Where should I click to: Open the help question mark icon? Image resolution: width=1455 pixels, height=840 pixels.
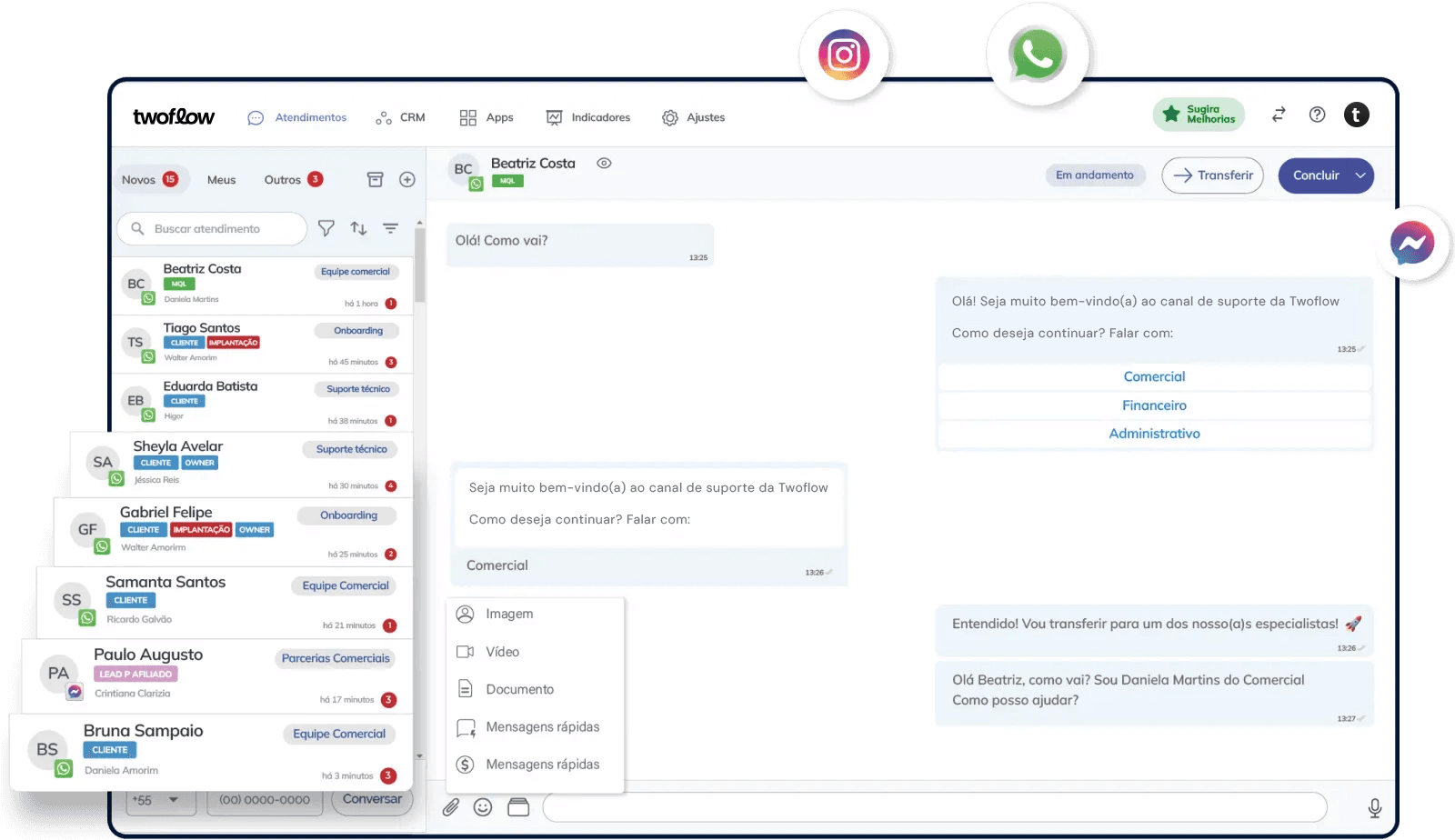click(1317, 115)
